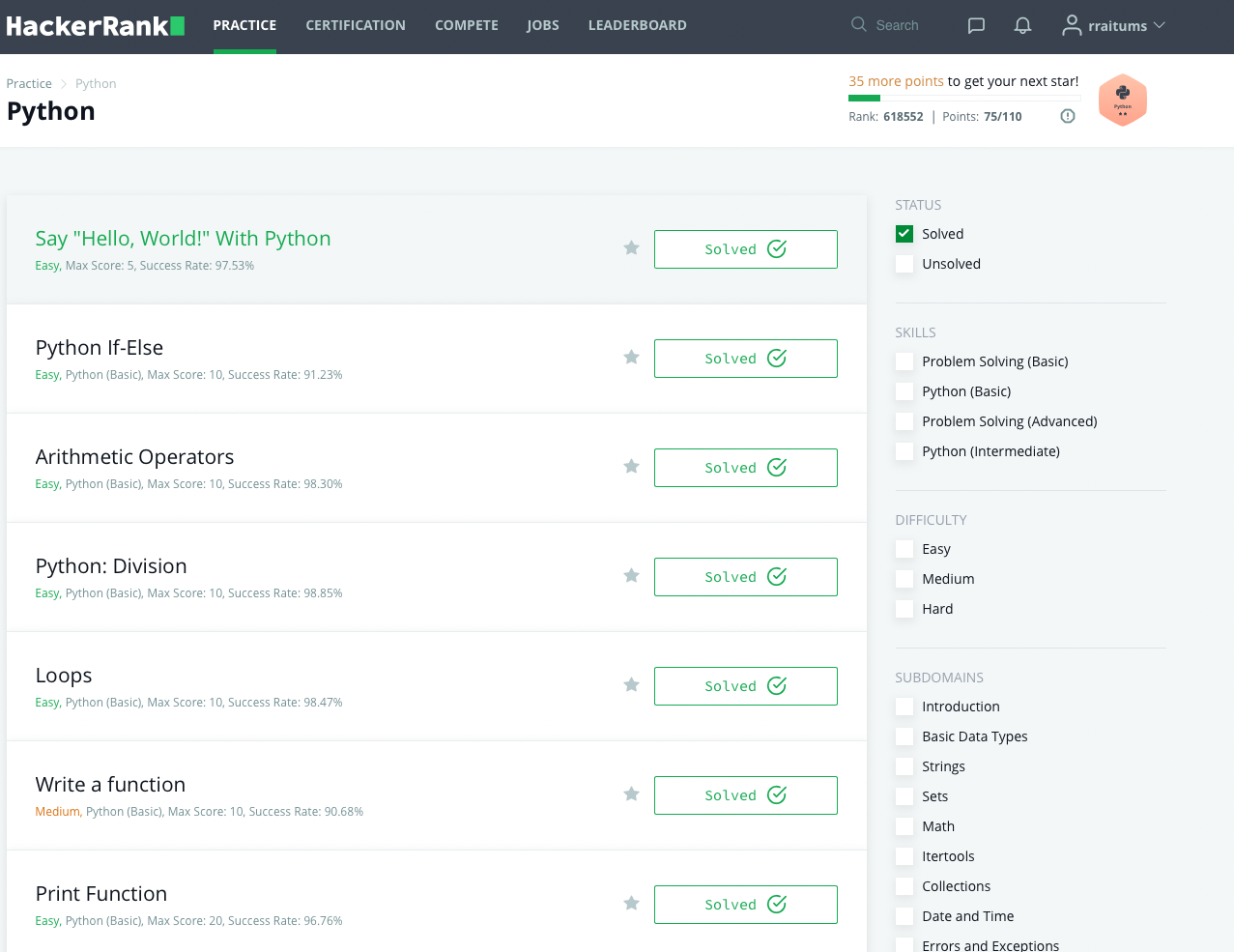
Task: Star the Loops challenge
Action: tap(631, 685)
